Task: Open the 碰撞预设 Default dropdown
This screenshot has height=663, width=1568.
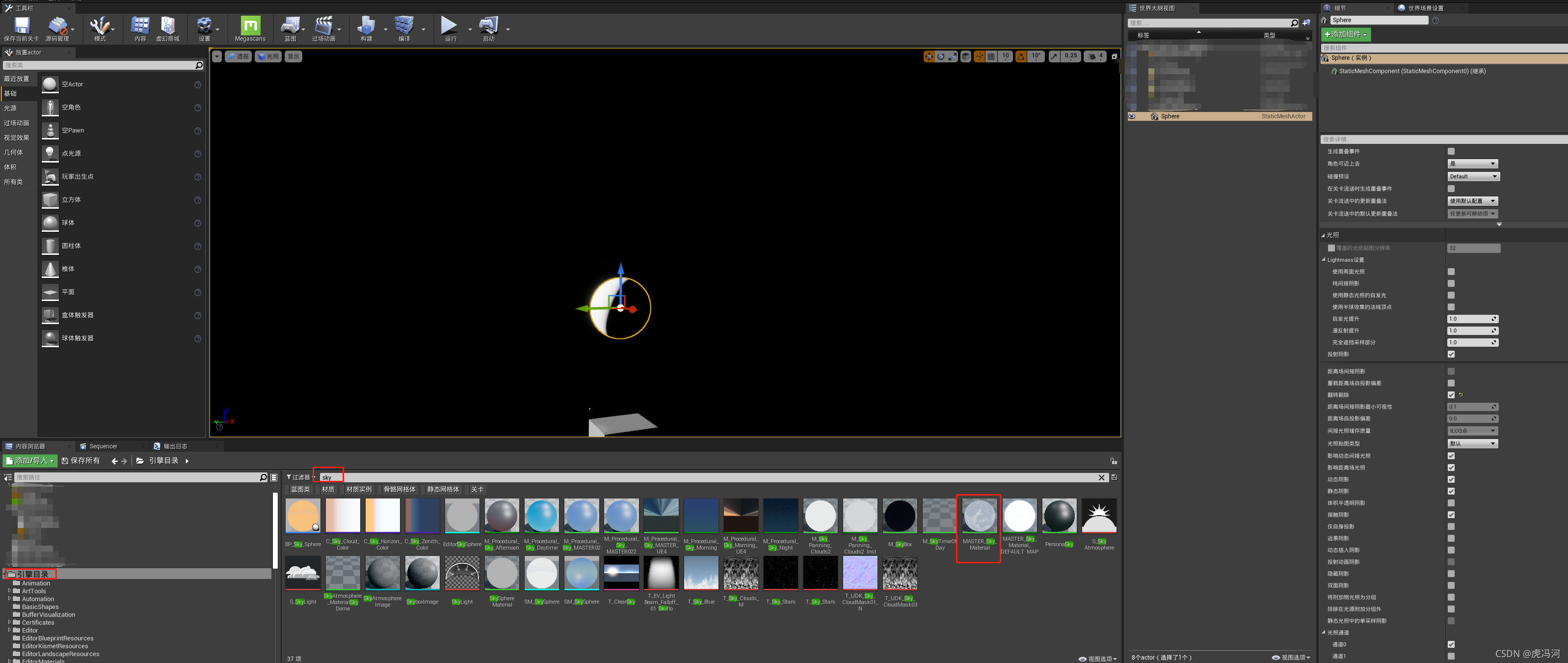Action: click(1473, 176)
